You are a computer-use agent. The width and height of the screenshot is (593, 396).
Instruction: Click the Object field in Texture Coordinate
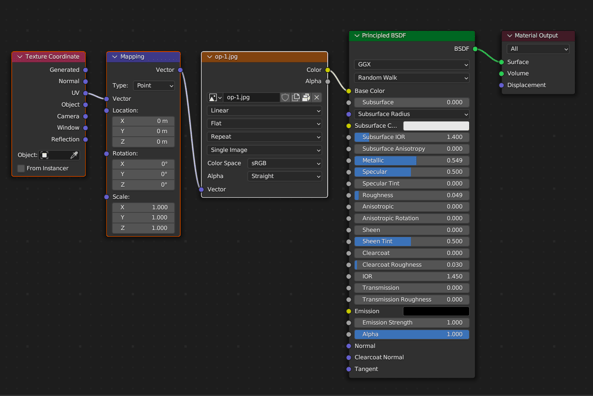pos(59,155)
